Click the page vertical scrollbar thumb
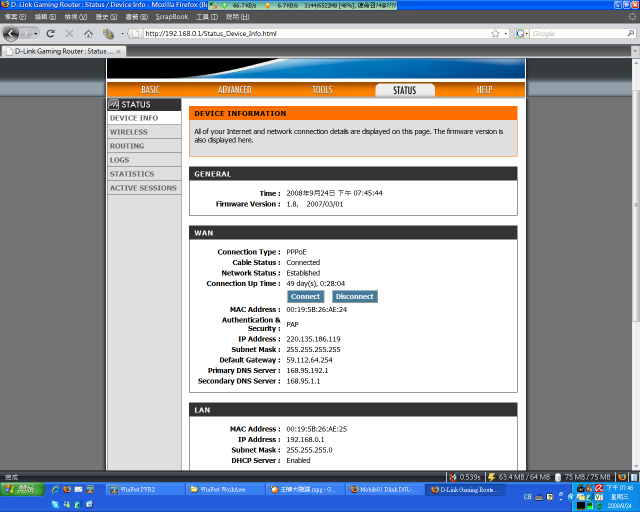 point(636,204)
